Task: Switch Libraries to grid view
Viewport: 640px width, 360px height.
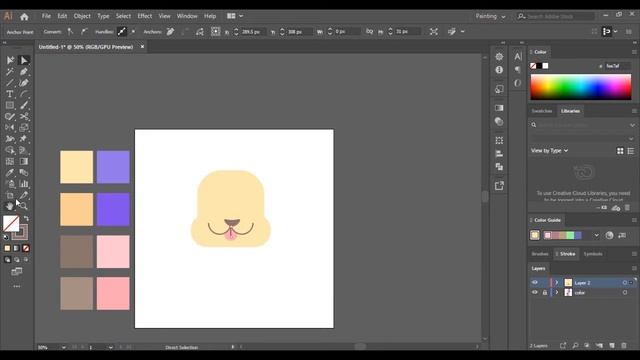Action: coord(620,151)
